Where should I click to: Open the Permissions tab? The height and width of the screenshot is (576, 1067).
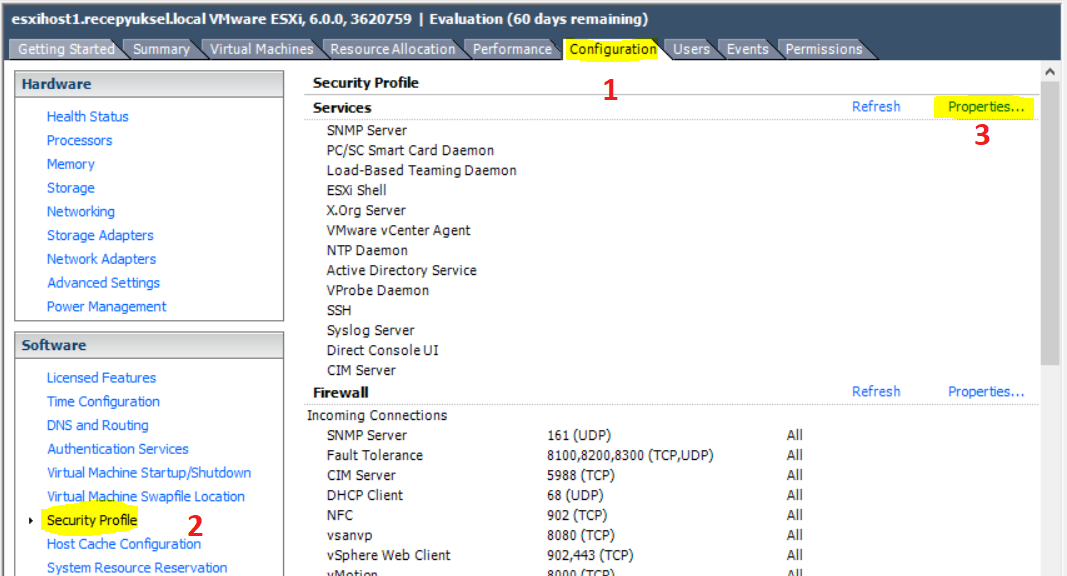pyautogui.click(x=823, y=49)
